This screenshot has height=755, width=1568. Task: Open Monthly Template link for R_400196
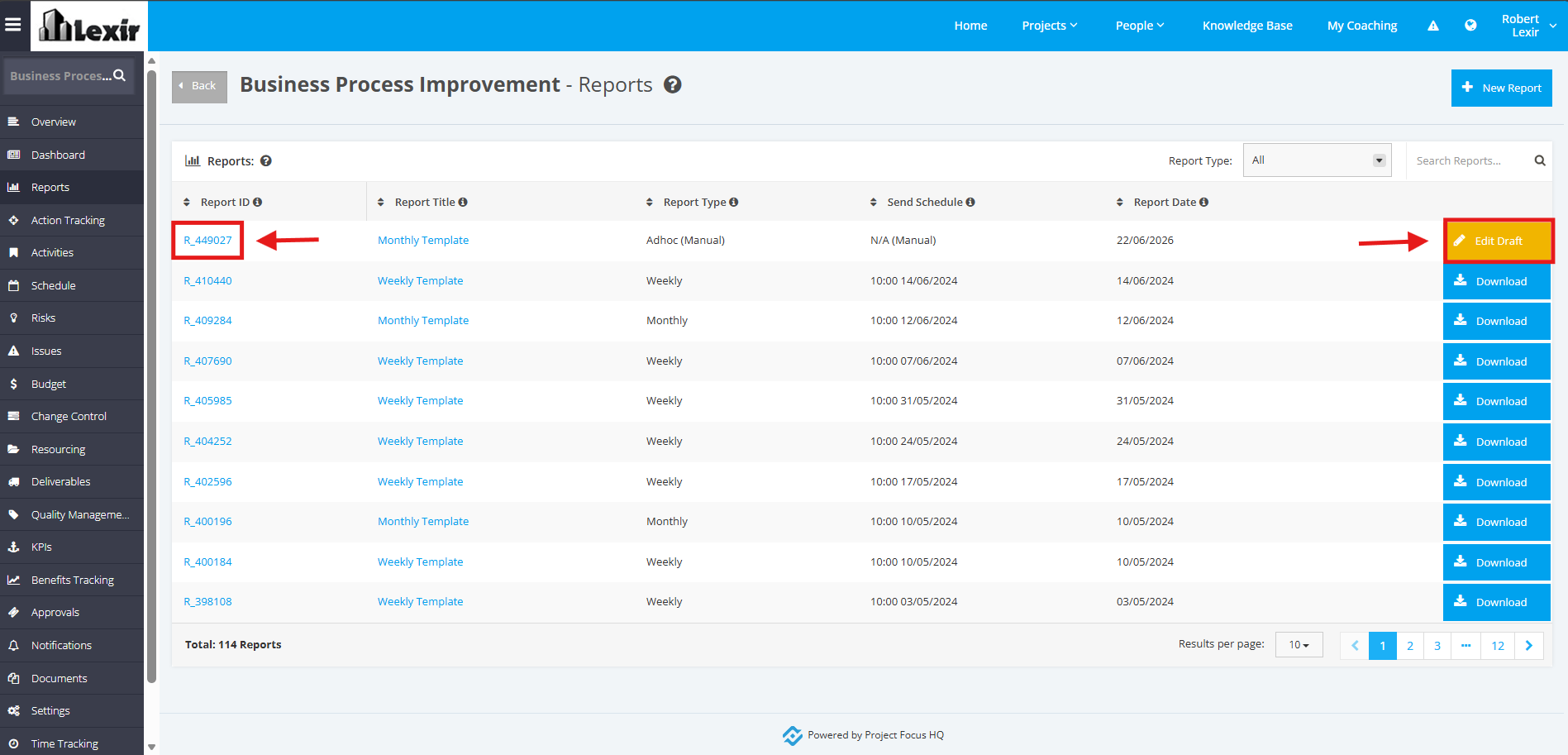pyautogui.click(x=423, y=522)
